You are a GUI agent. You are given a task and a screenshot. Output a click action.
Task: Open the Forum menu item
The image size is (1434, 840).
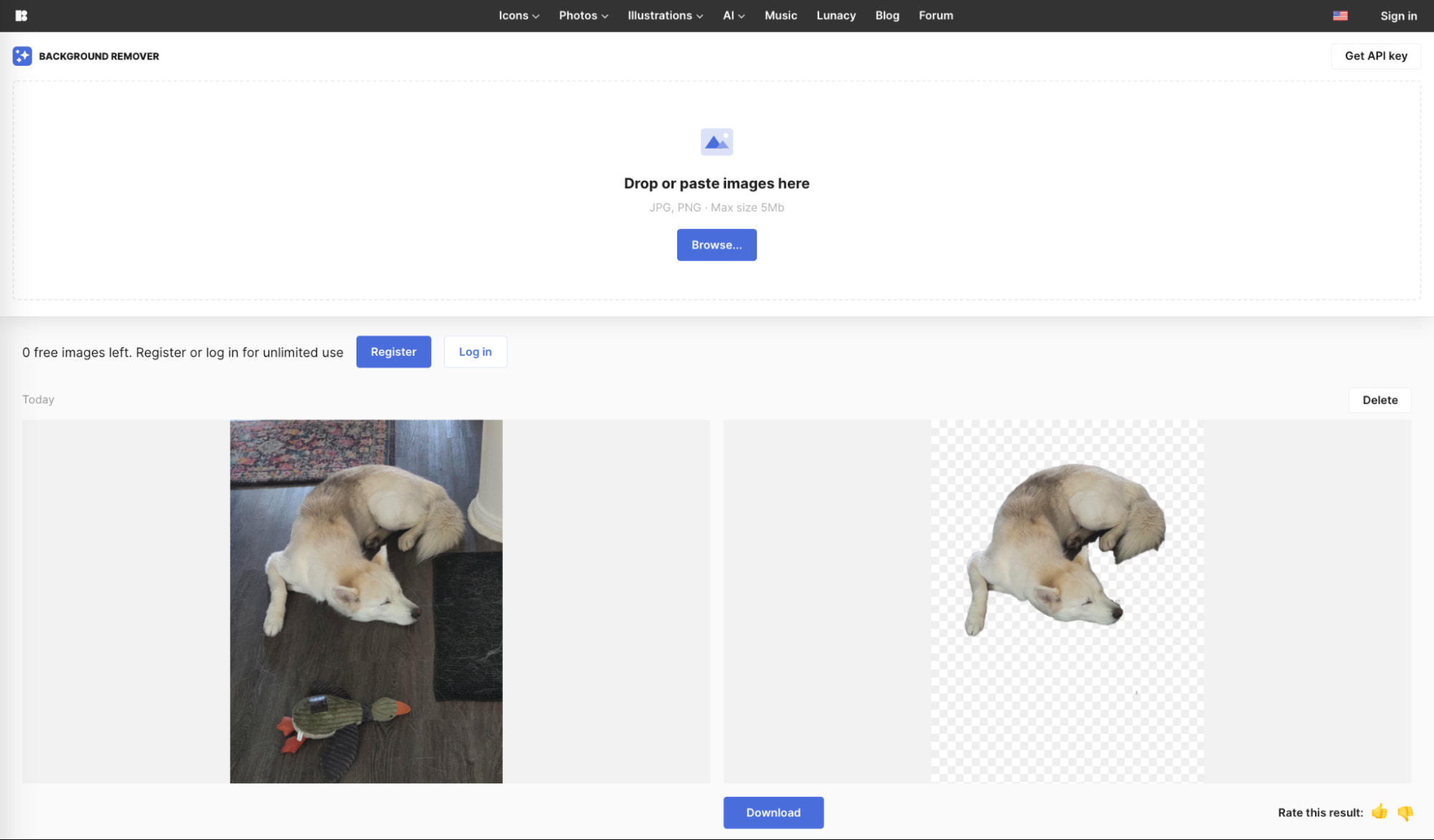935,15
